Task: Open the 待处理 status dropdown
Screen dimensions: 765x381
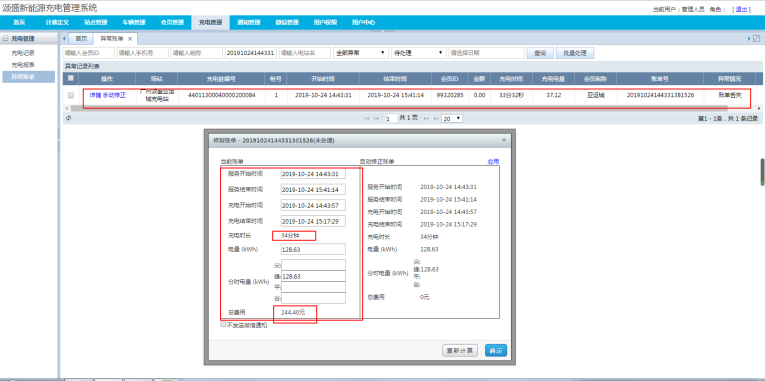Action: pyautogui.click(x=419, y=53)
